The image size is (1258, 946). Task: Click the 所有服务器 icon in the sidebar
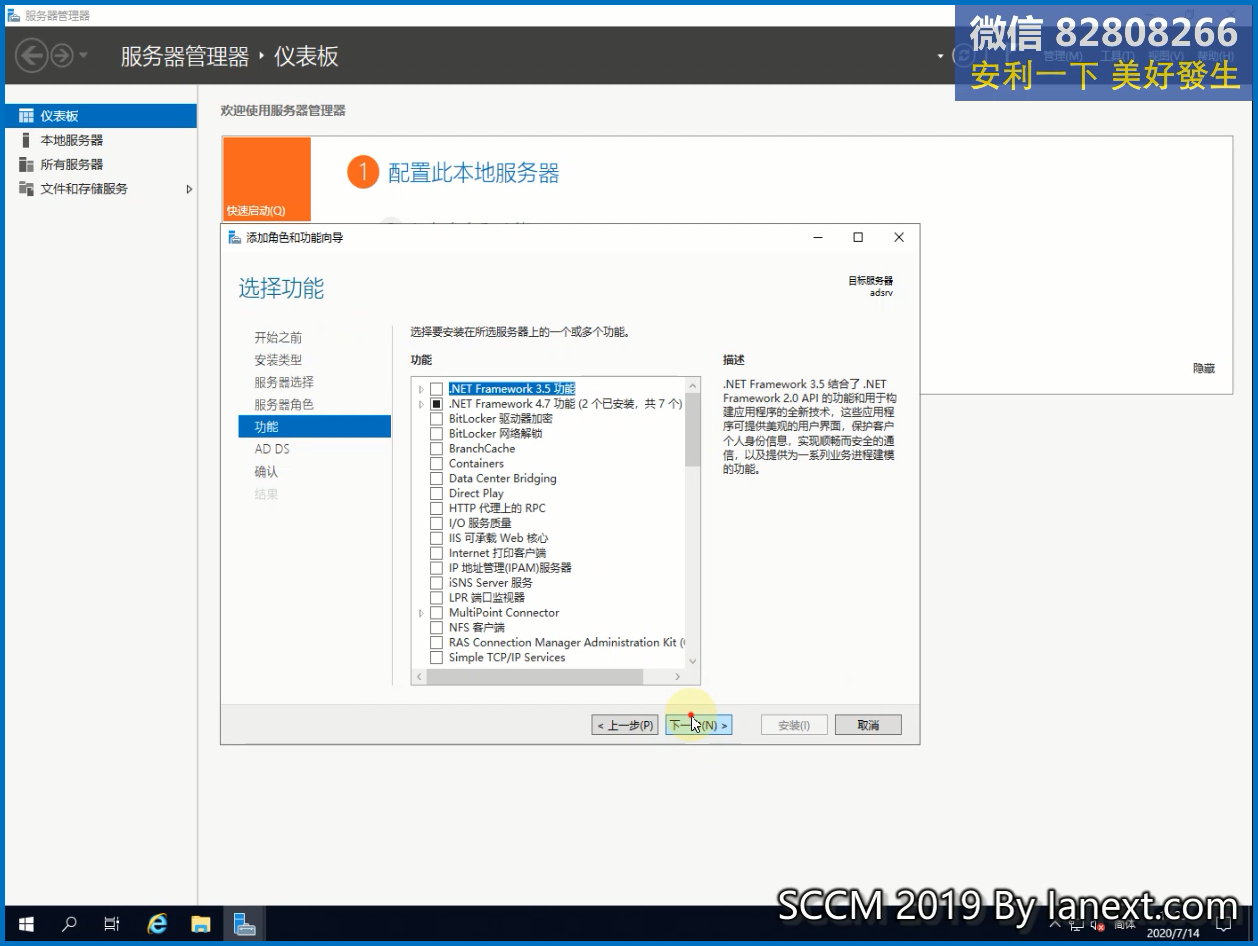point(26,164)
